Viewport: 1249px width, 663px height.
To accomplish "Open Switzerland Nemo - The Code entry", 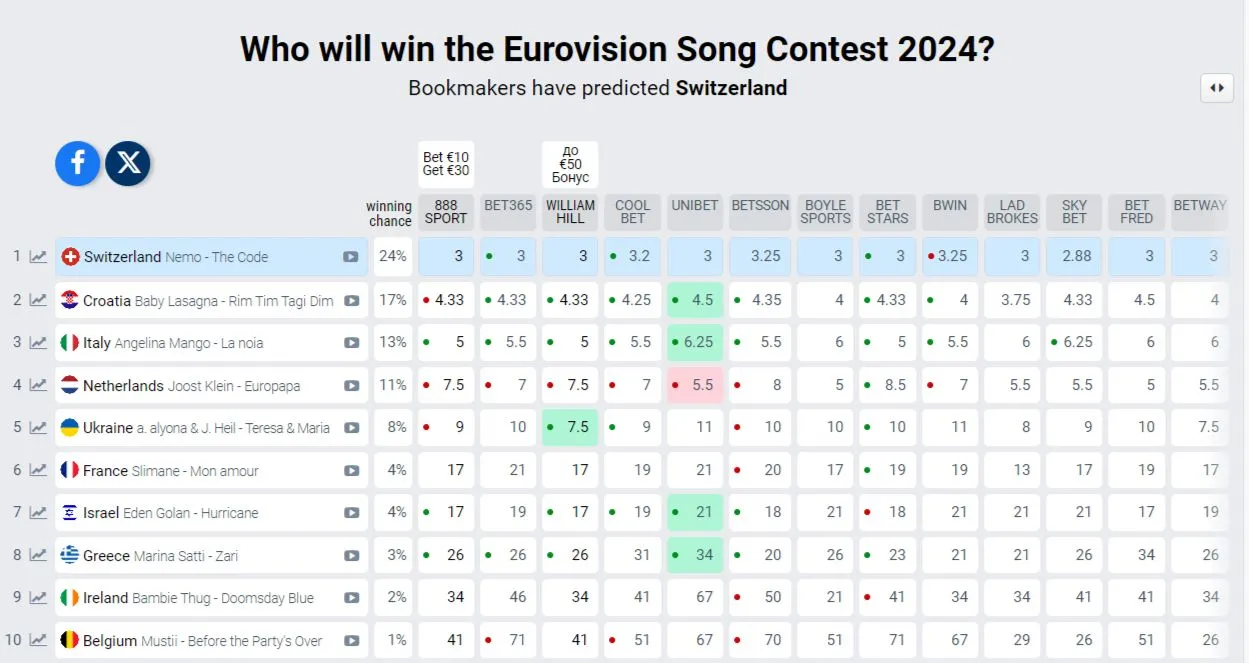I will [x=176, y=257].
